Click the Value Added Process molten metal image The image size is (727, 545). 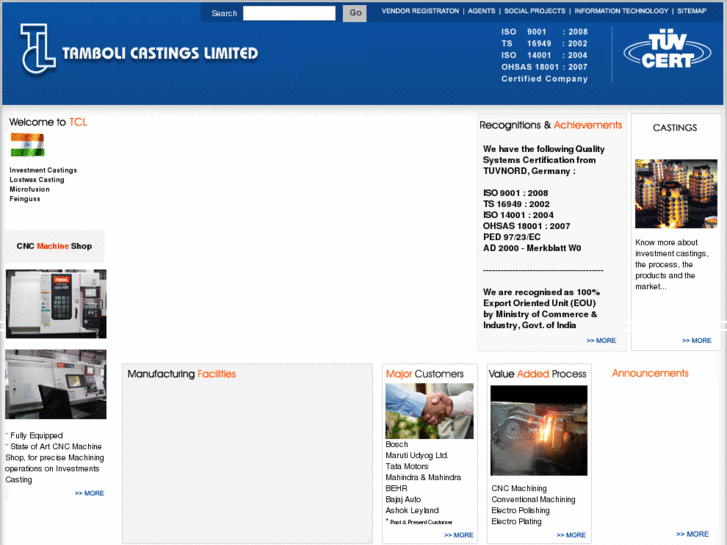click(539, 430)
